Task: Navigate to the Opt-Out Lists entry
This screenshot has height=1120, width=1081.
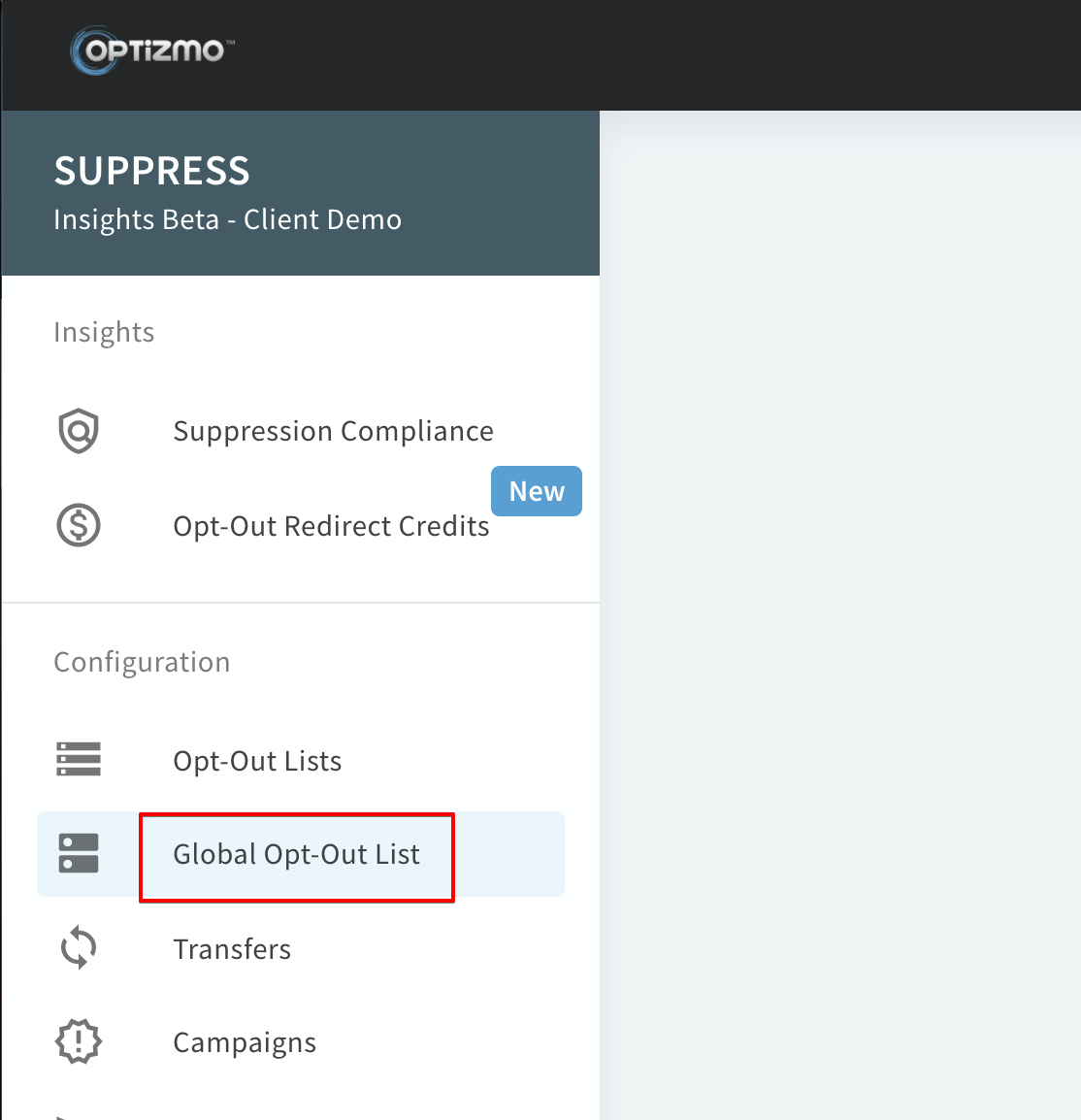Action: (x=257, y=760)
